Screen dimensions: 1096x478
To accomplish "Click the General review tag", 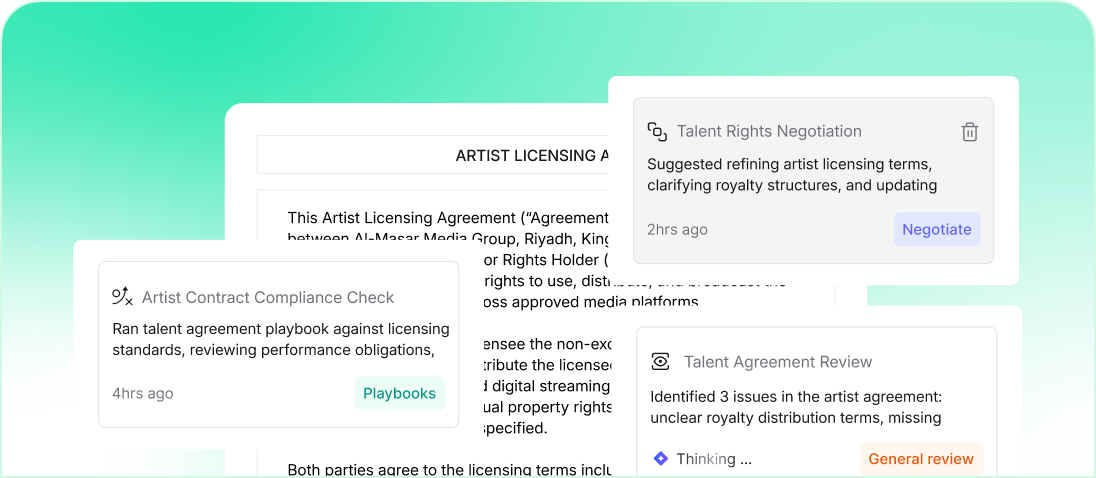I will click(920, 459).
